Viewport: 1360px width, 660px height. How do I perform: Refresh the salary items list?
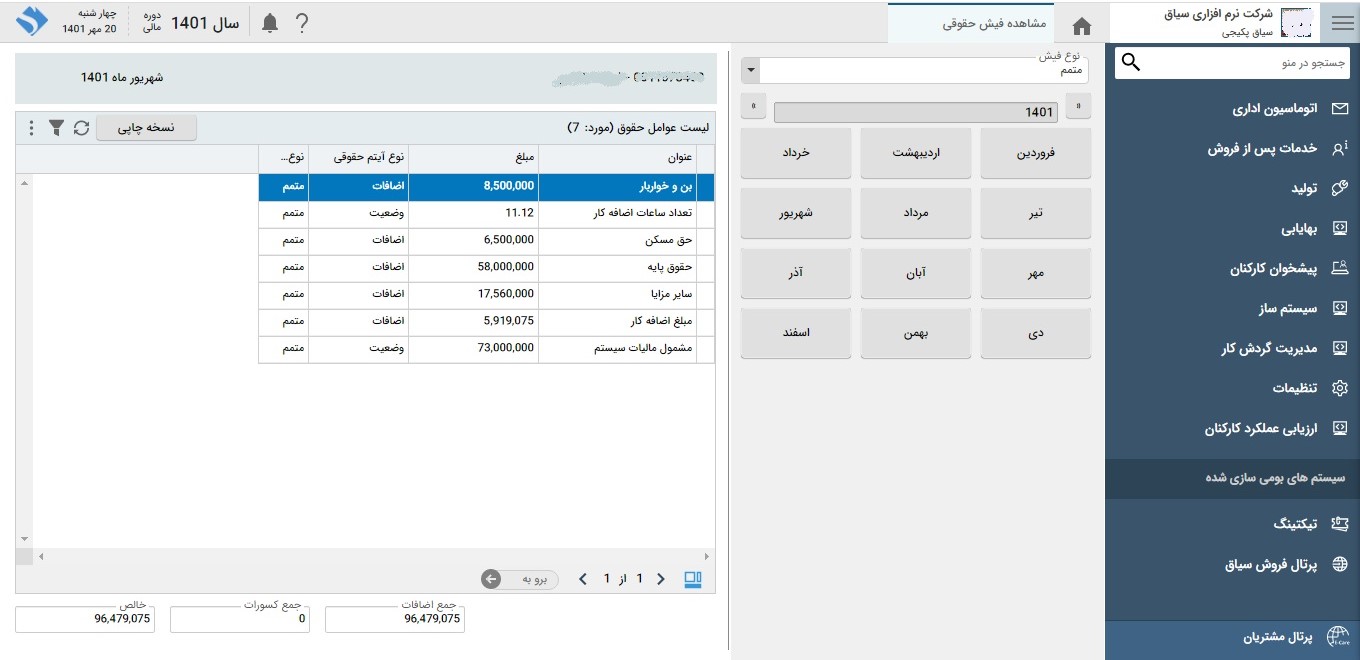click(81, 128)
